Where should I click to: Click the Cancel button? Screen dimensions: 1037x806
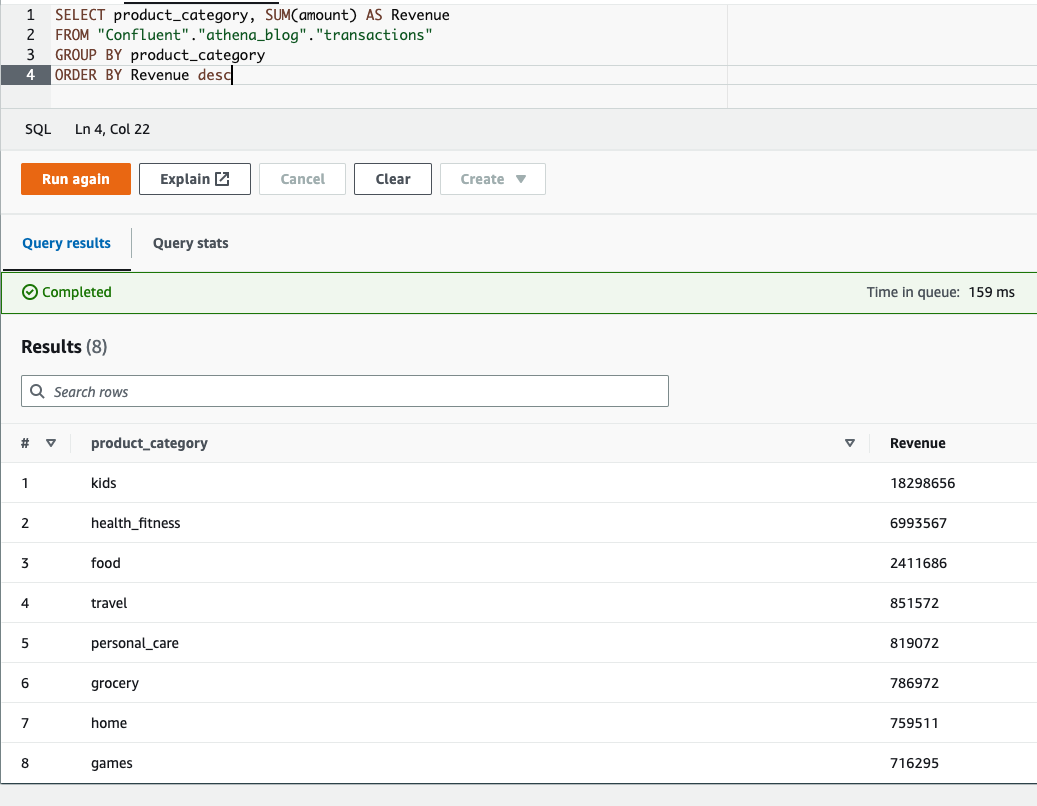pyautogui.click(x=302, y=178)
